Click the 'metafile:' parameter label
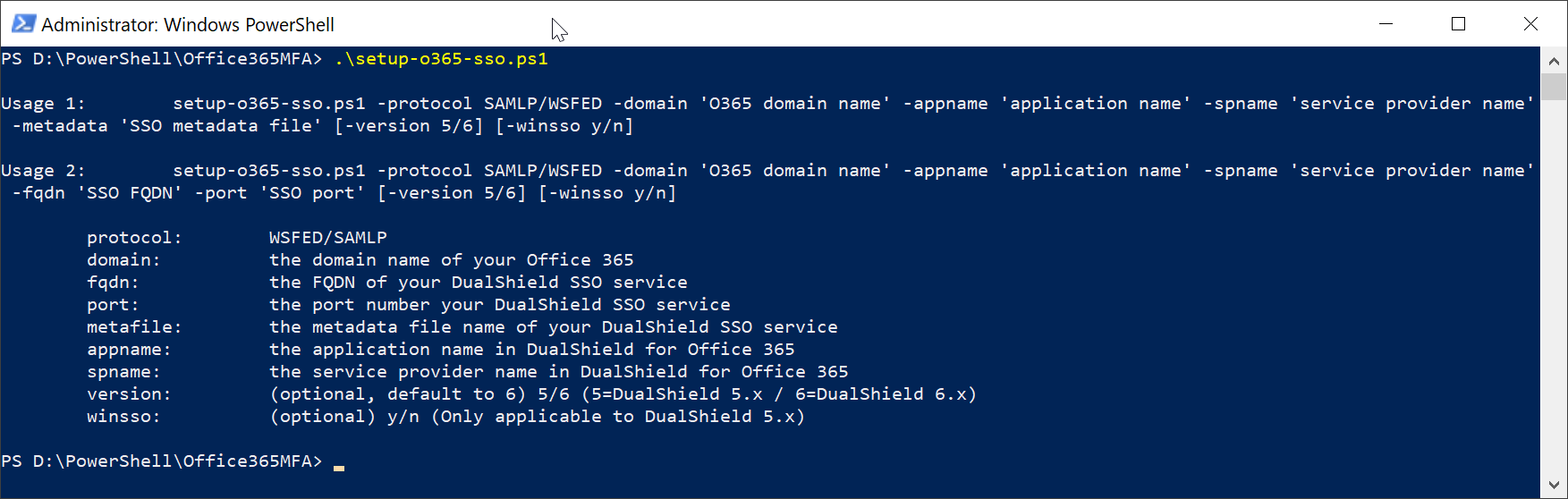 click(x=134, y=327)
